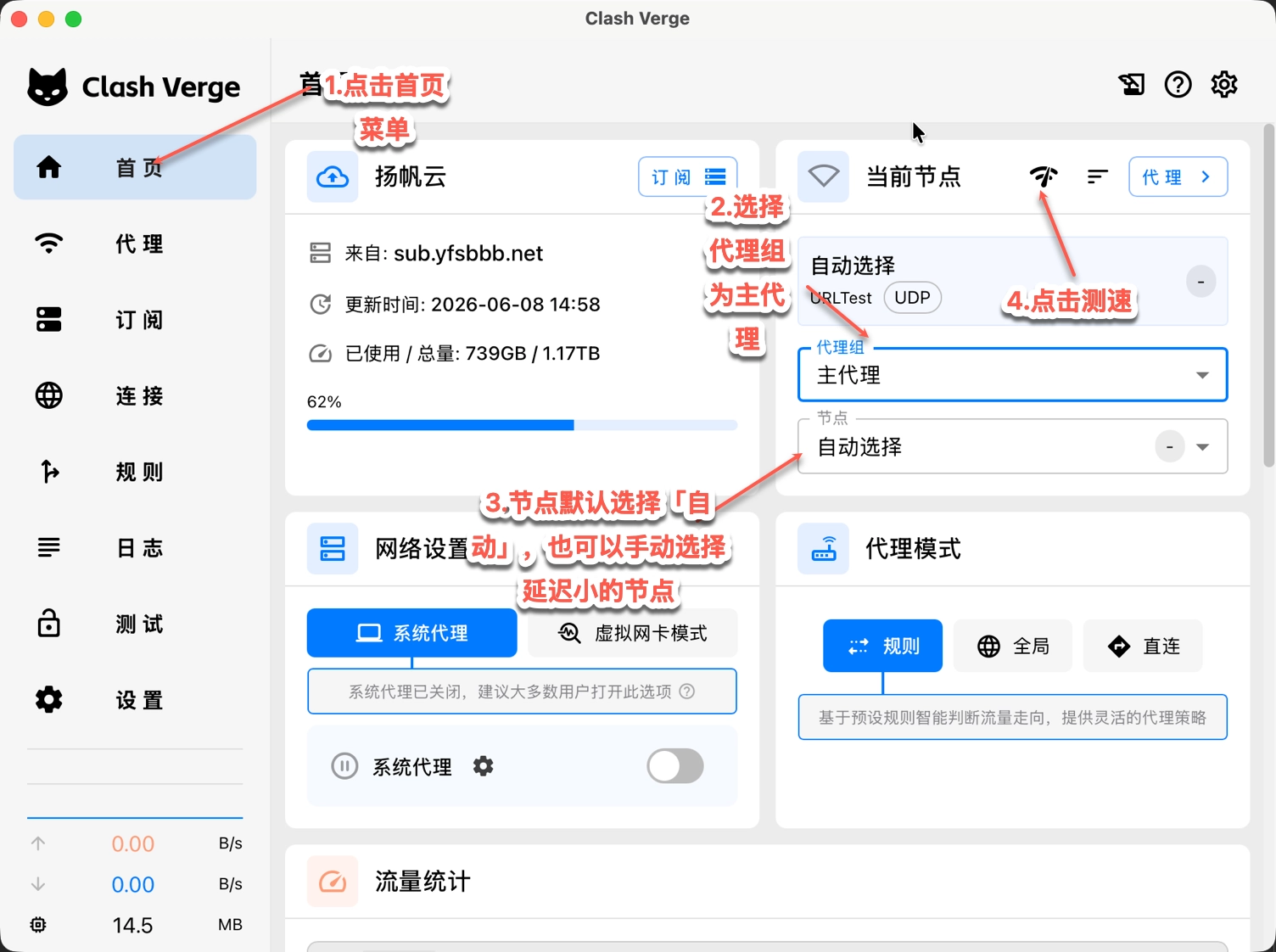Click the 62% usage progress bar
Viewport: 1276px width, 952px height.
(522, 425)
